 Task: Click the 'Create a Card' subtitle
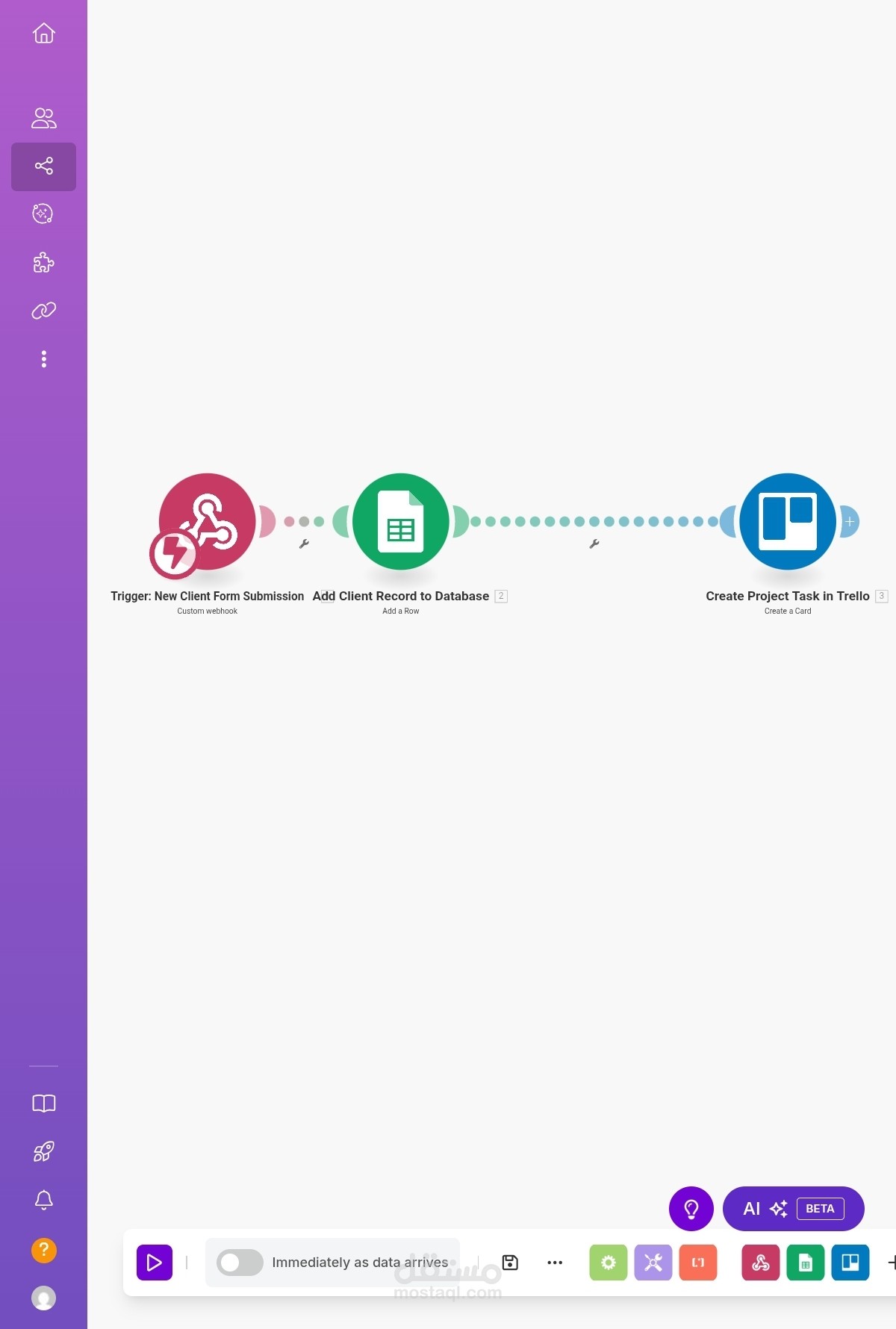pos(788,611)
